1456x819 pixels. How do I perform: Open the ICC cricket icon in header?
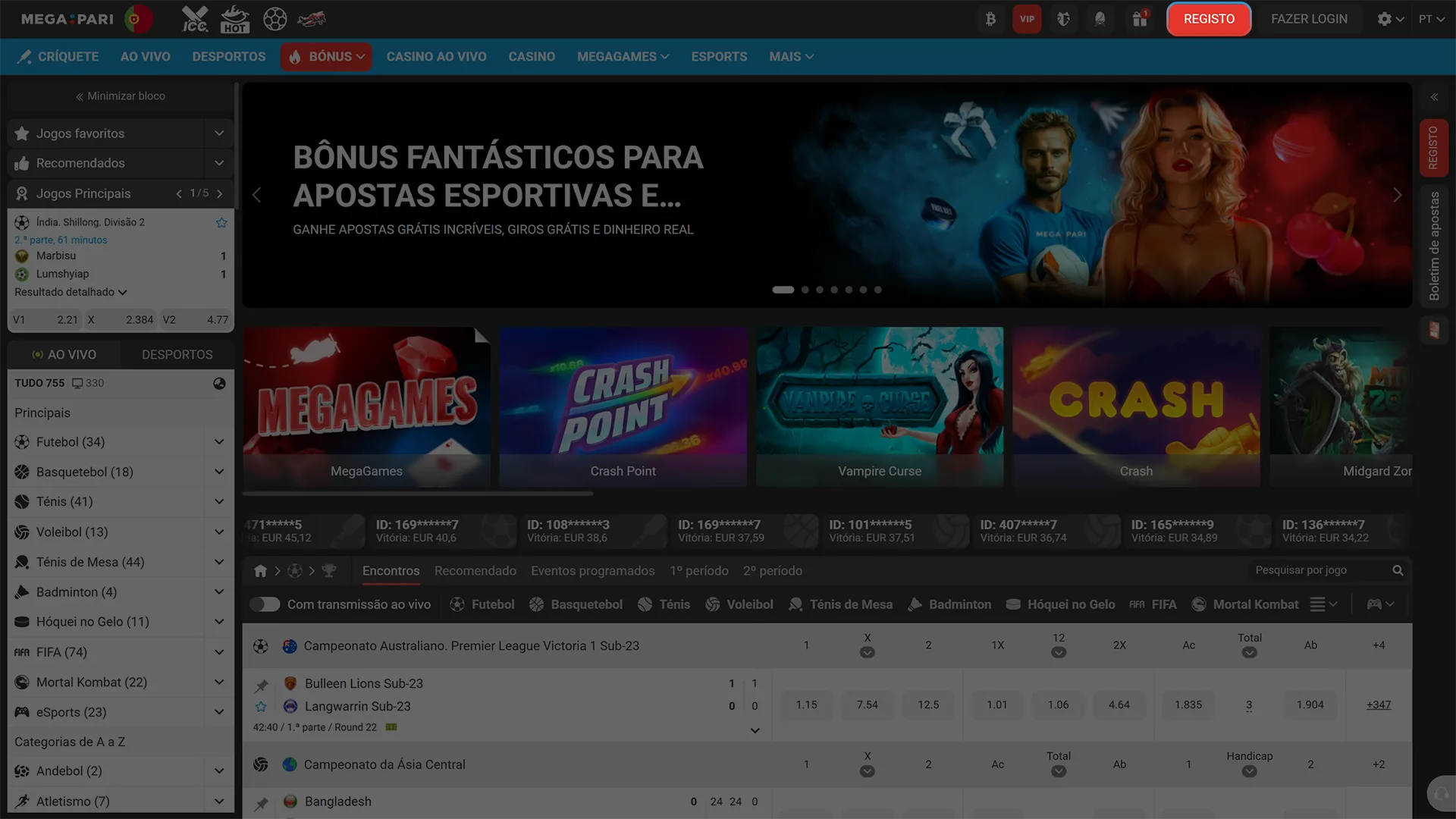coord(195,19)
